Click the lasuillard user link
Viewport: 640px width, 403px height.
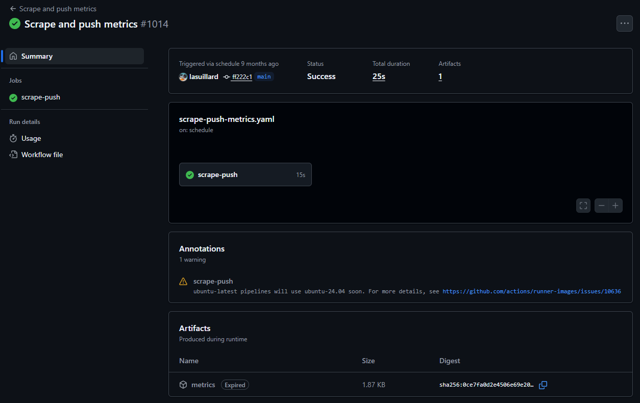[x=204, y=77]
